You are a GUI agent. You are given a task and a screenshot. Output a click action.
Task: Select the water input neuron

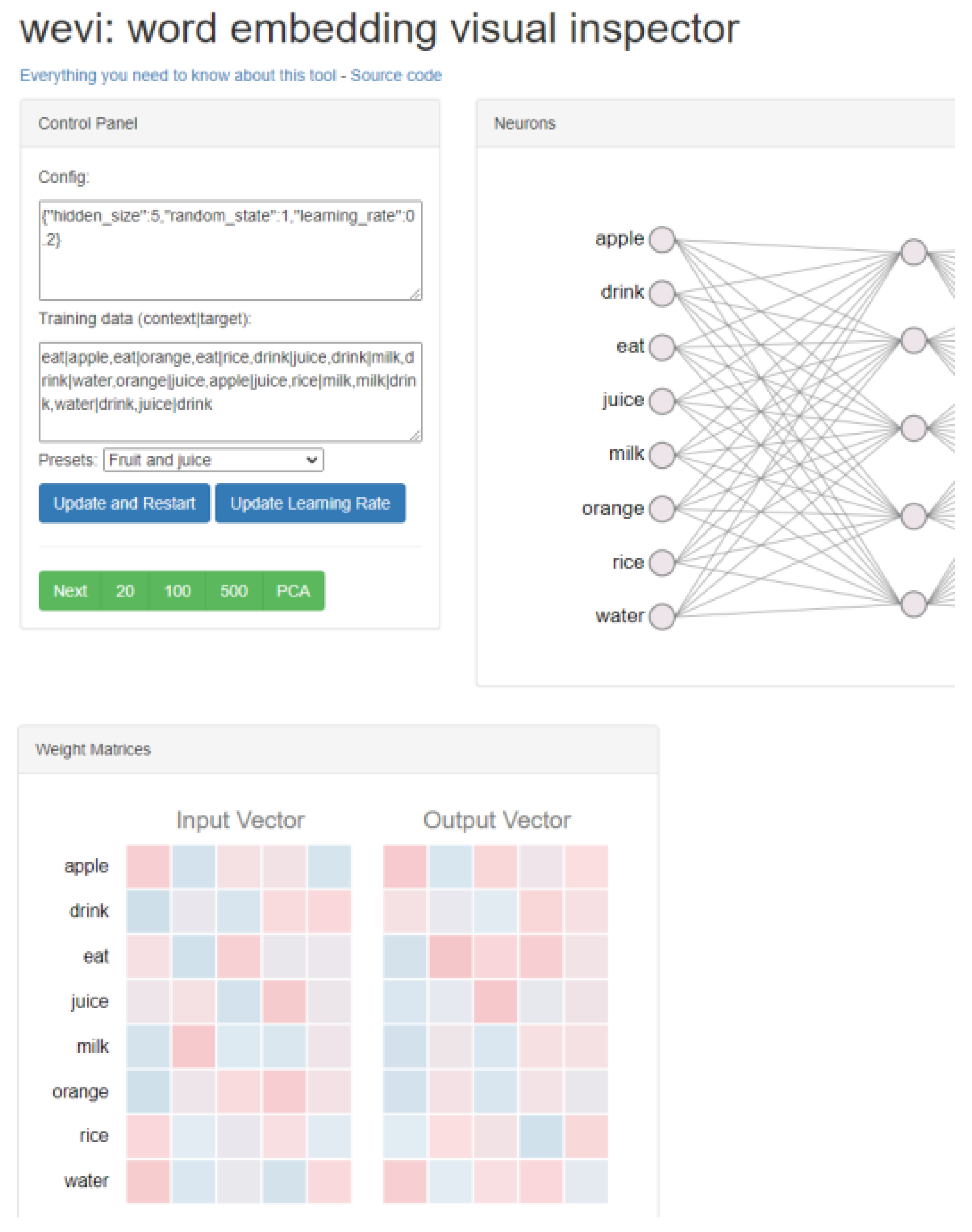pyautogui.click(x=661, y=616)
